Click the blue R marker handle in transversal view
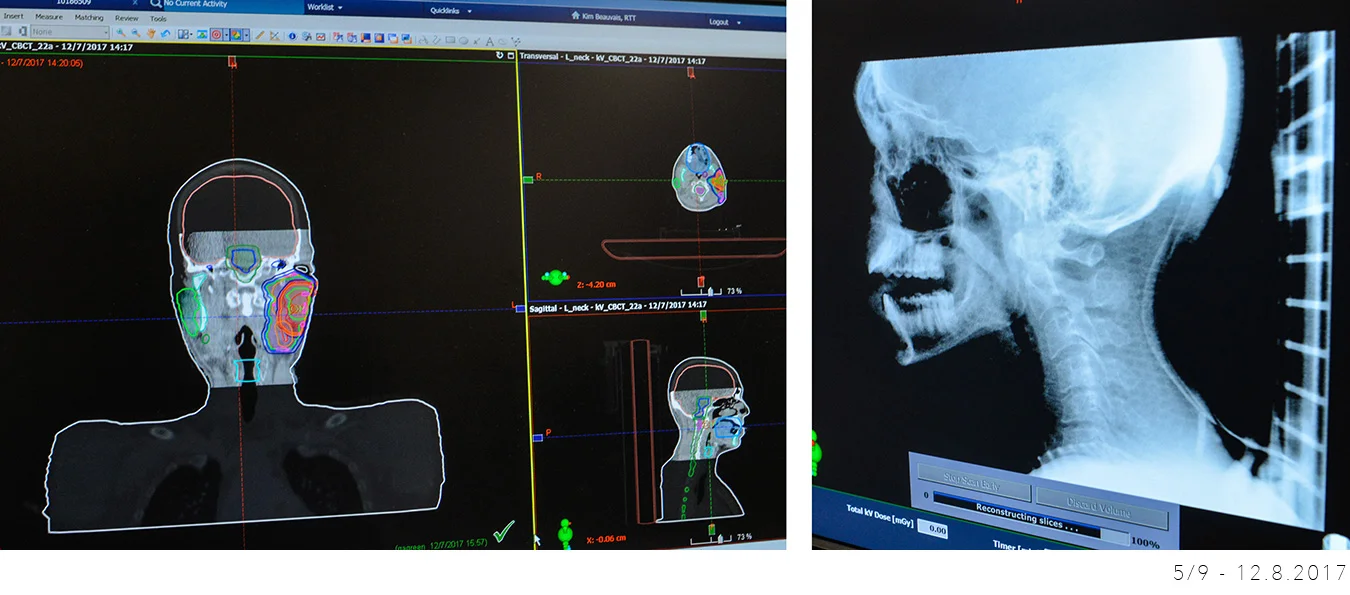 click(527, 179)
